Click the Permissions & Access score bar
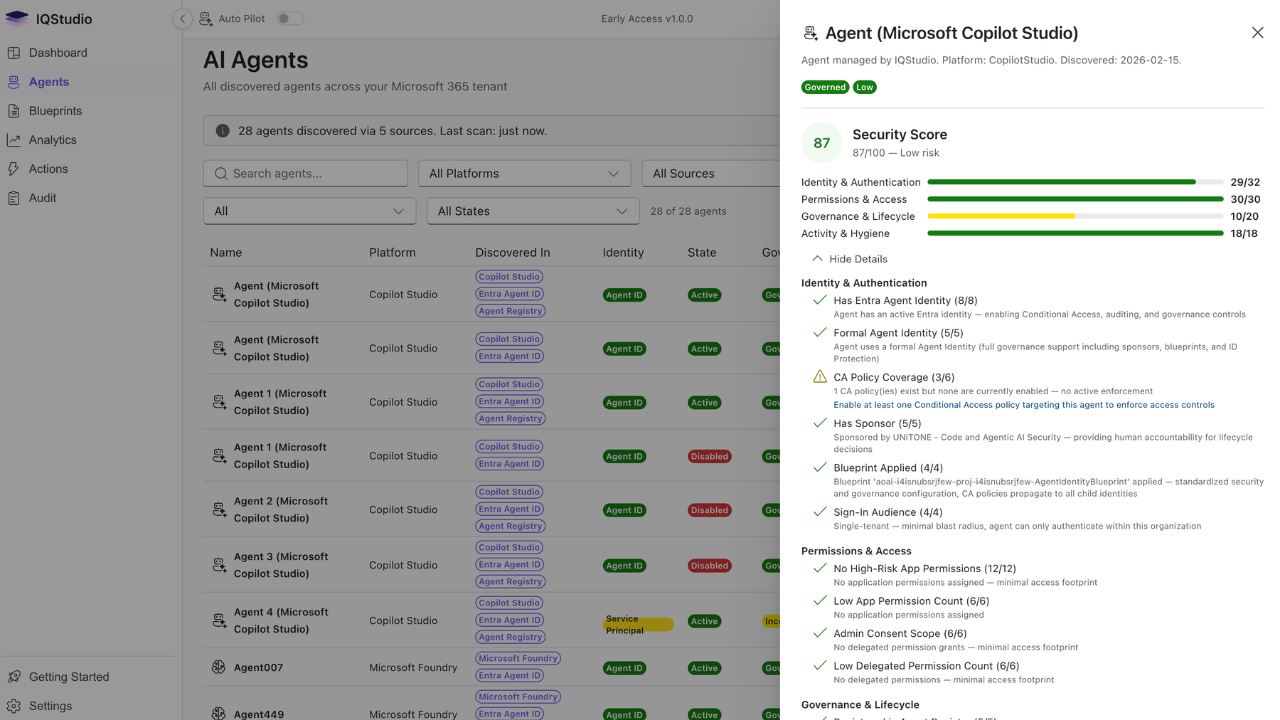Viewport: 1280px width, 720px height. click(x=1076, y=199)
